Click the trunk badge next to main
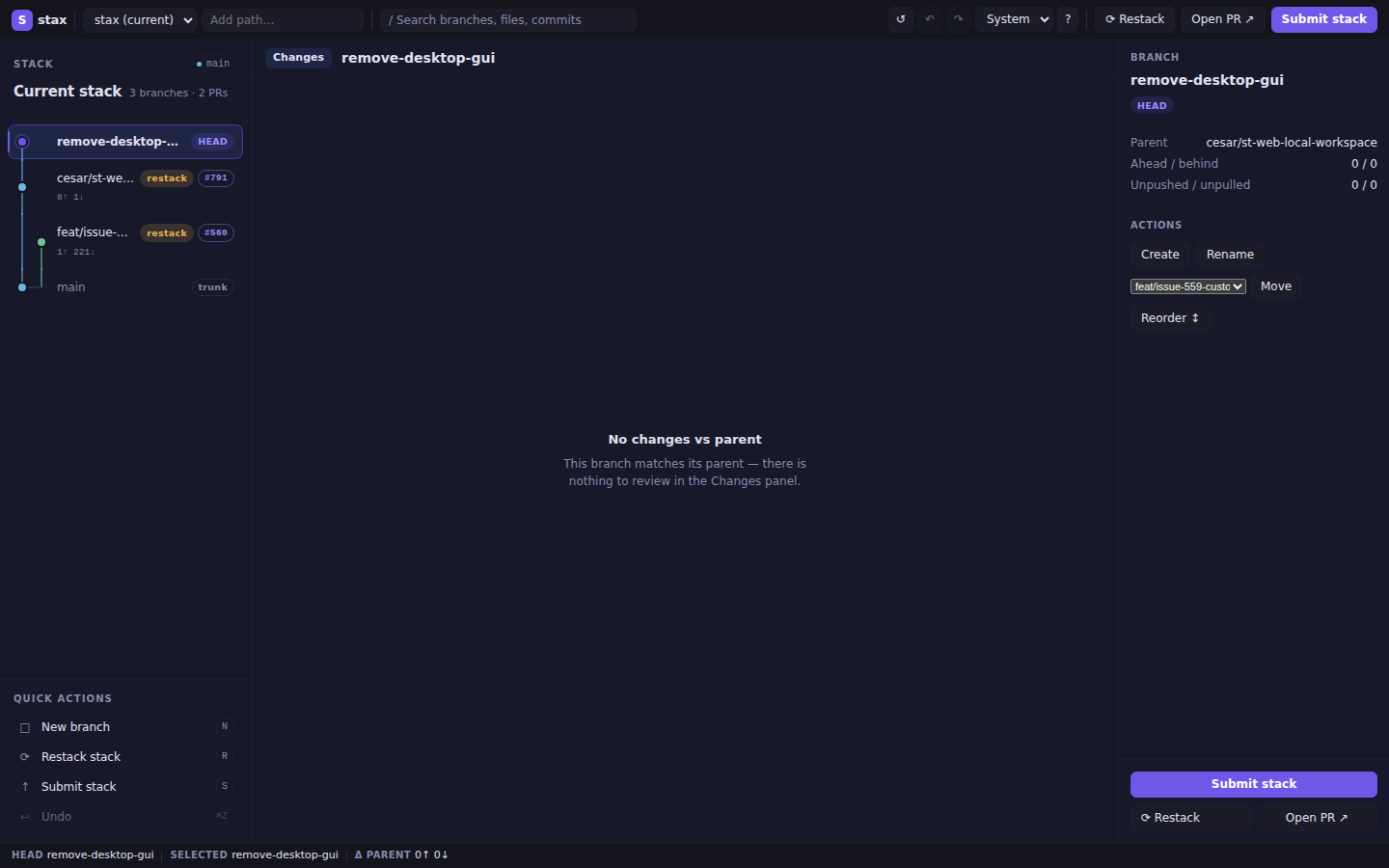1389x868 pixels. pyautogui.click(x=213, y=287)
